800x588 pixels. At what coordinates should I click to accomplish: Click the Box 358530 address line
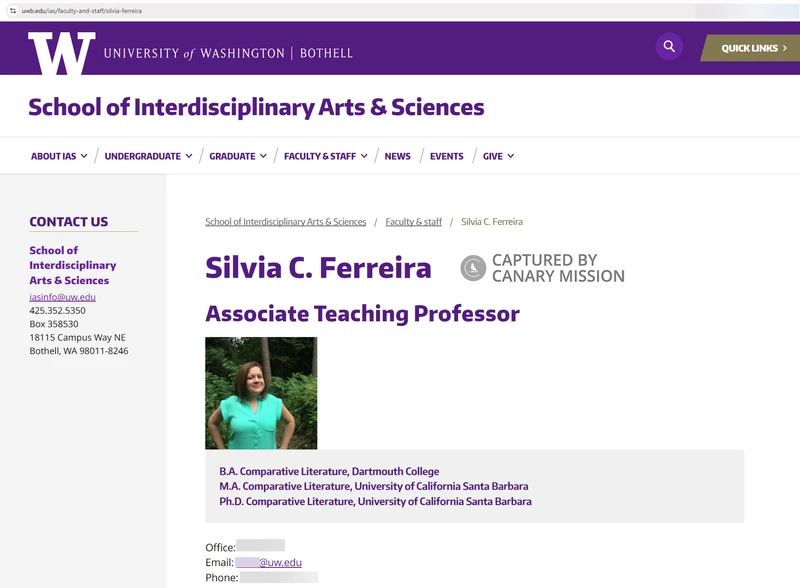coord(54,324)
